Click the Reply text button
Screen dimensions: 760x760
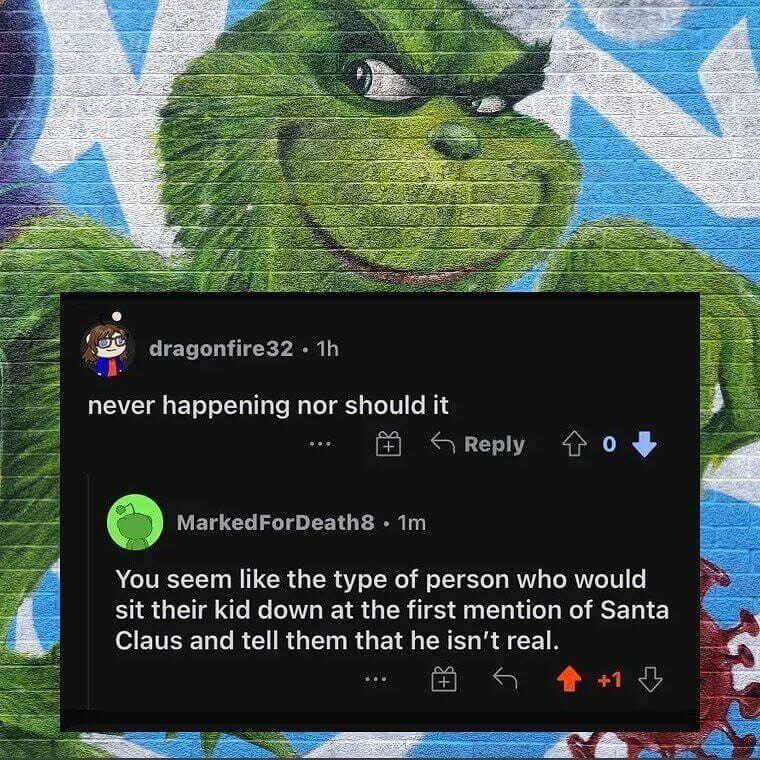point(494,444)
